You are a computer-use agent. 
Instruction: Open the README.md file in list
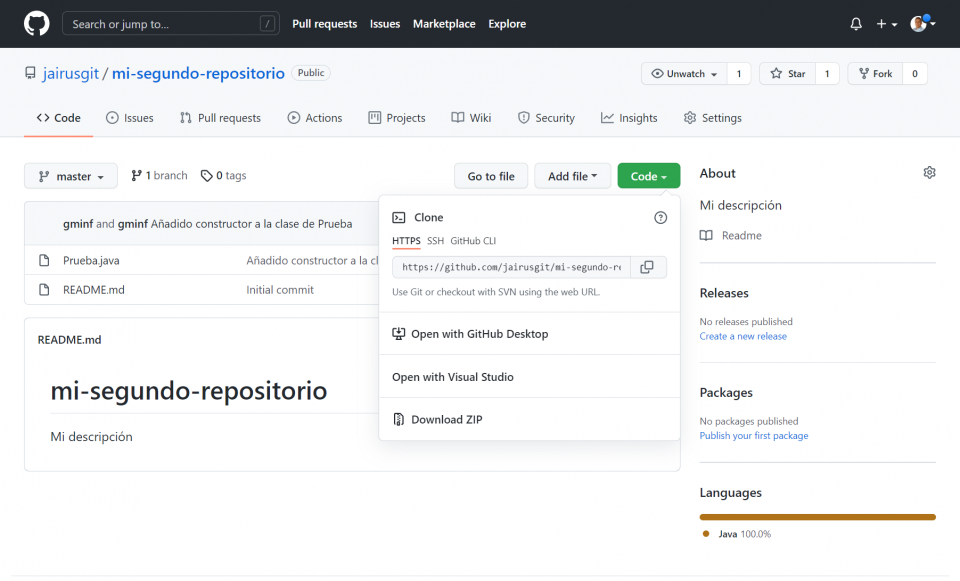click(x=94, y=290)
